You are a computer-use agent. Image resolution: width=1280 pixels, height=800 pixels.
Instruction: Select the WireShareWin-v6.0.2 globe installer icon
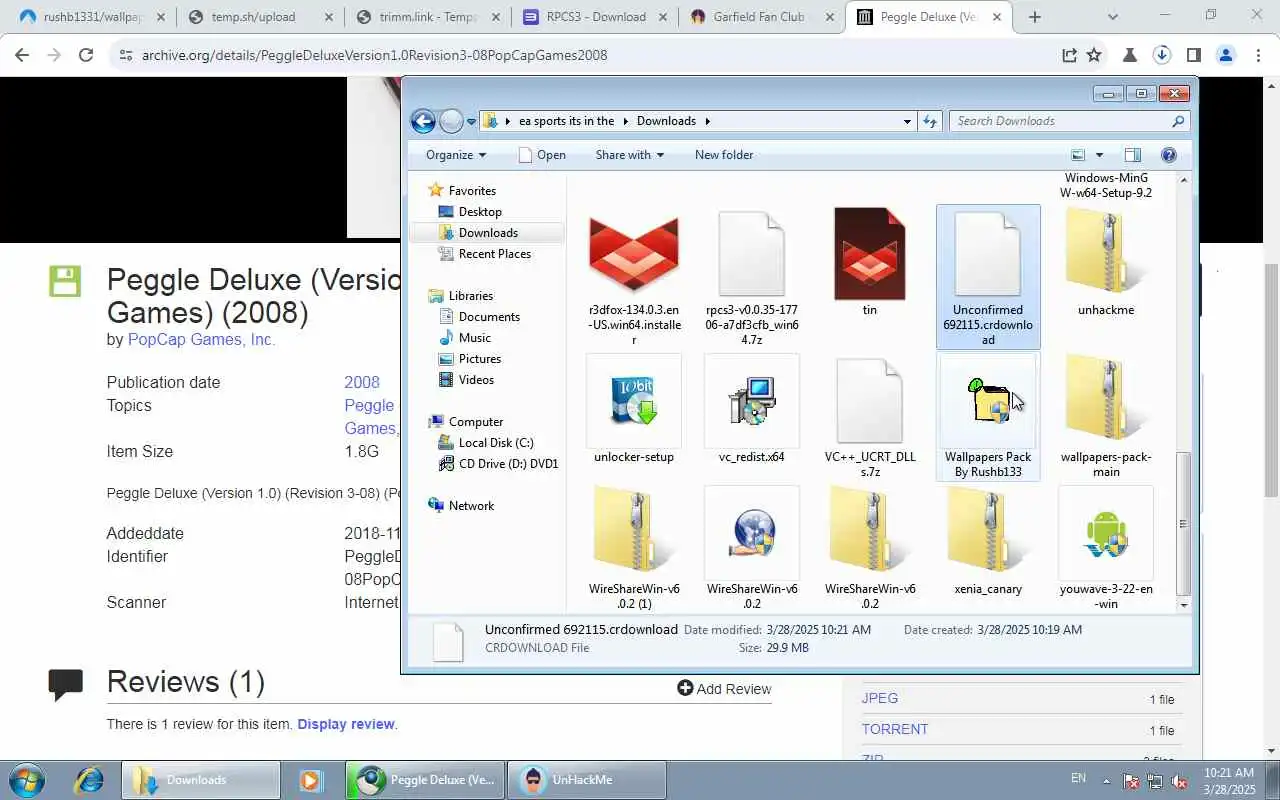tap(752, 533)
